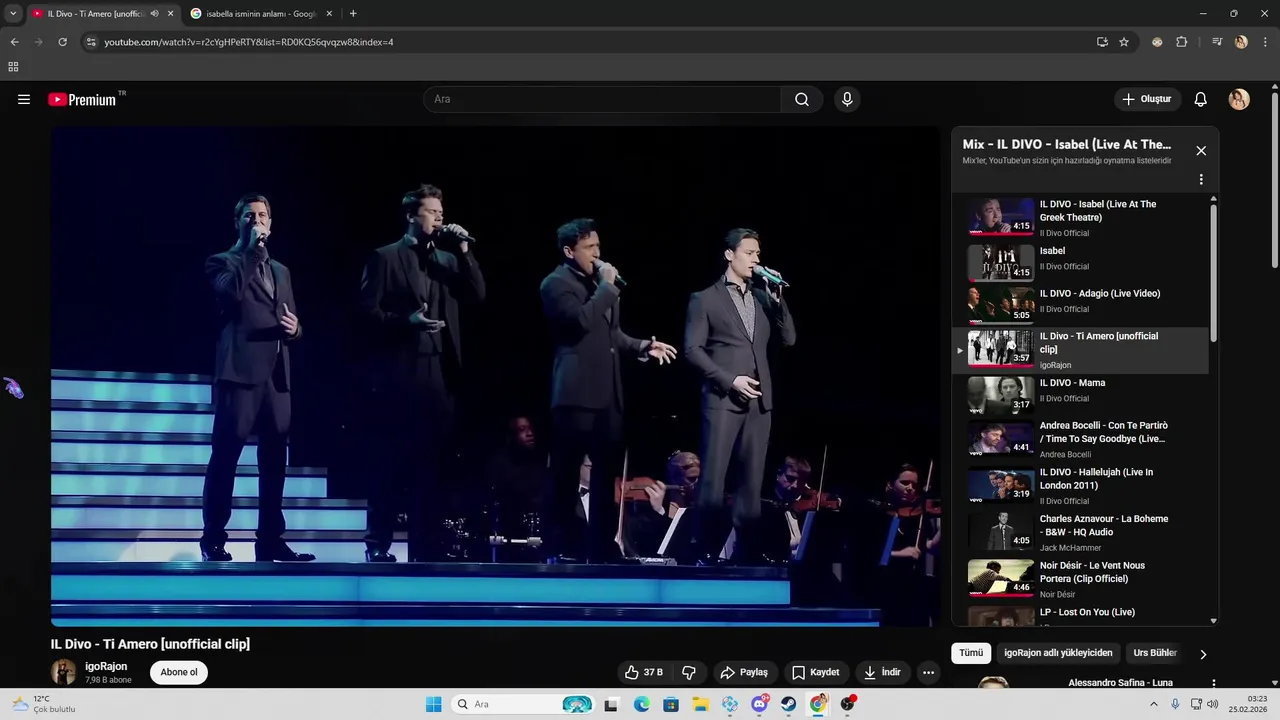Start voice search with microphone

pos(847,99)
